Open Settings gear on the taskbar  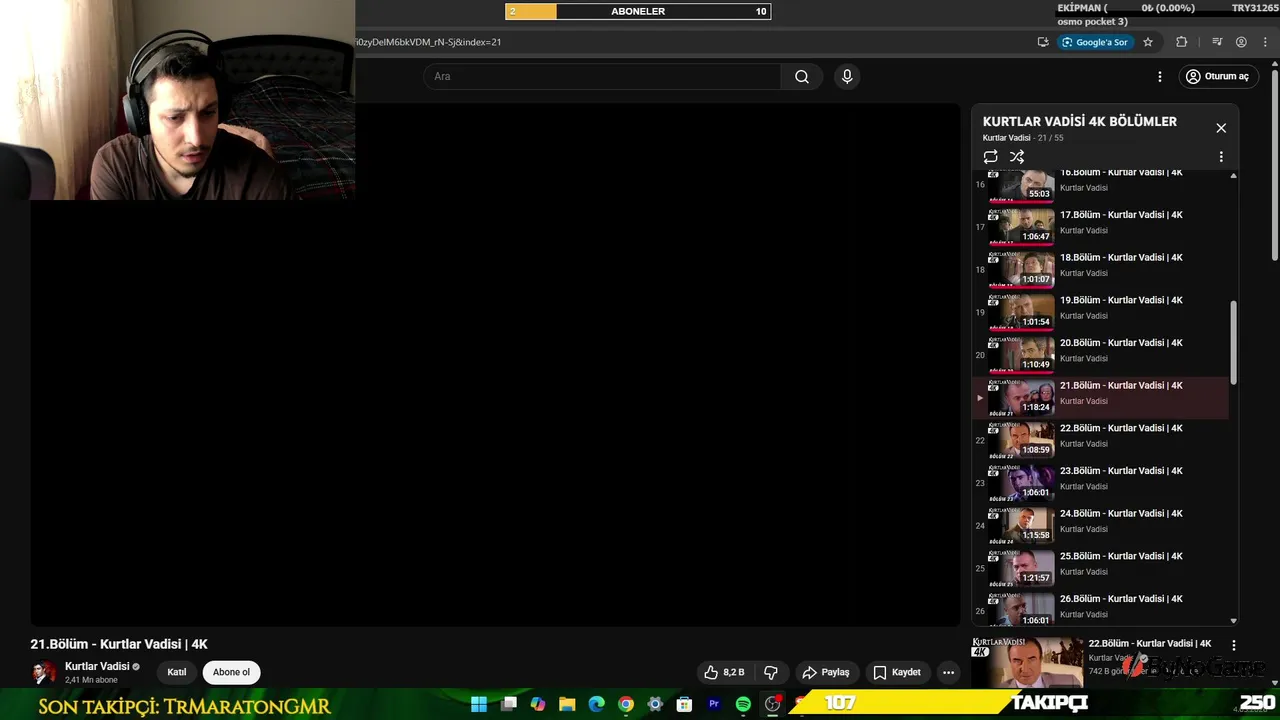655,704
